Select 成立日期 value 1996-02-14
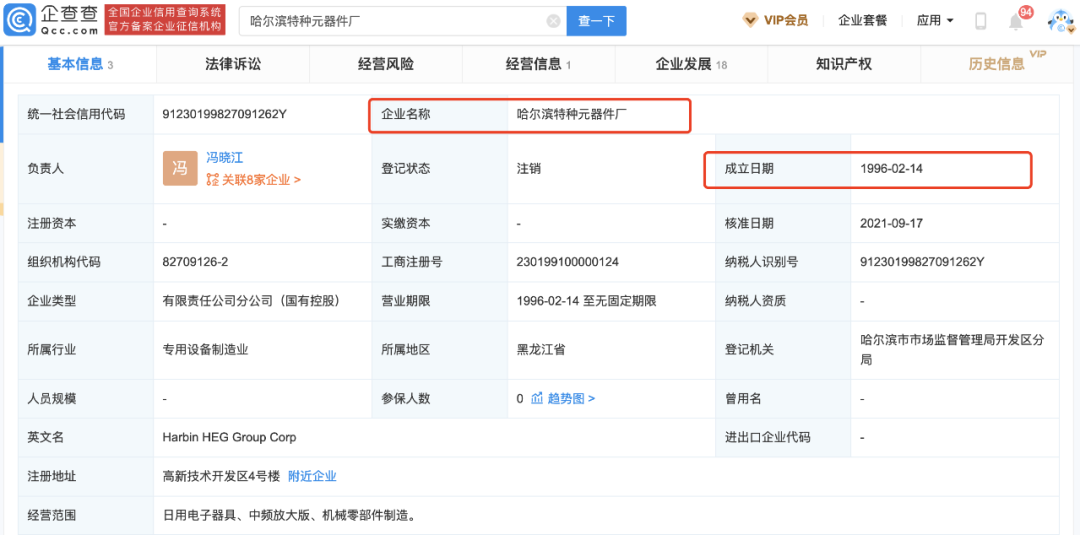1080x535 pixels. 891,168
